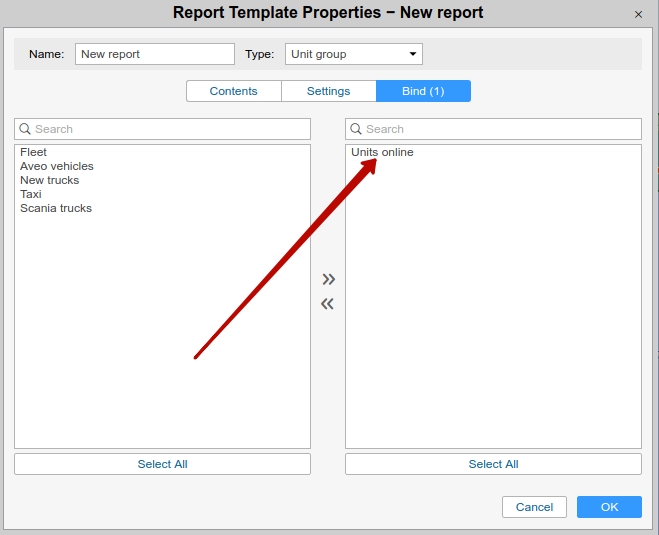This screenshot has height=535, width=659.
Task: Confirm with the OK button
Action: (609, 507)
